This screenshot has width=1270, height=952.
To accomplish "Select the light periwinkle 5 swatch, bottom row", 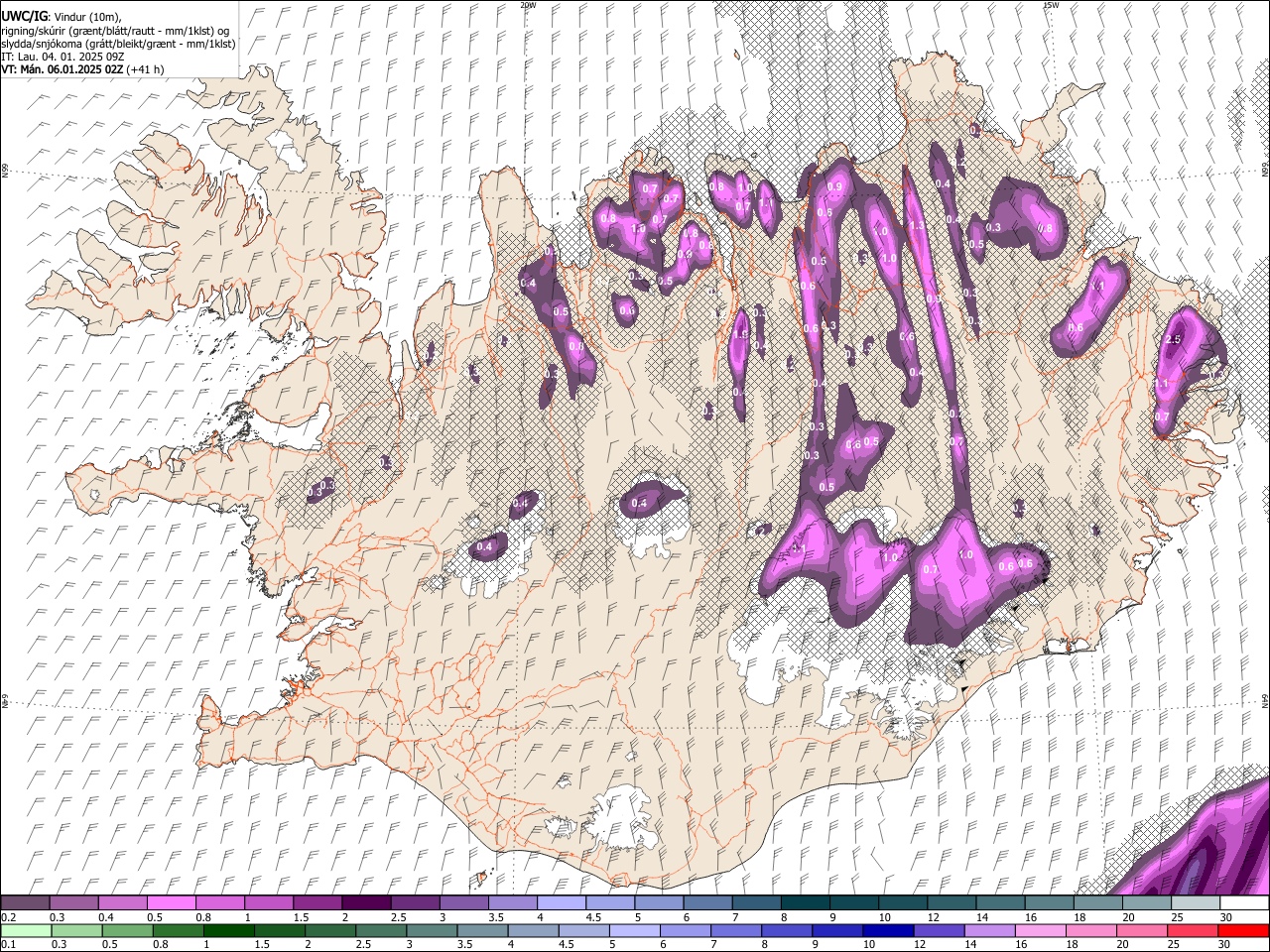I will point(636,930).
